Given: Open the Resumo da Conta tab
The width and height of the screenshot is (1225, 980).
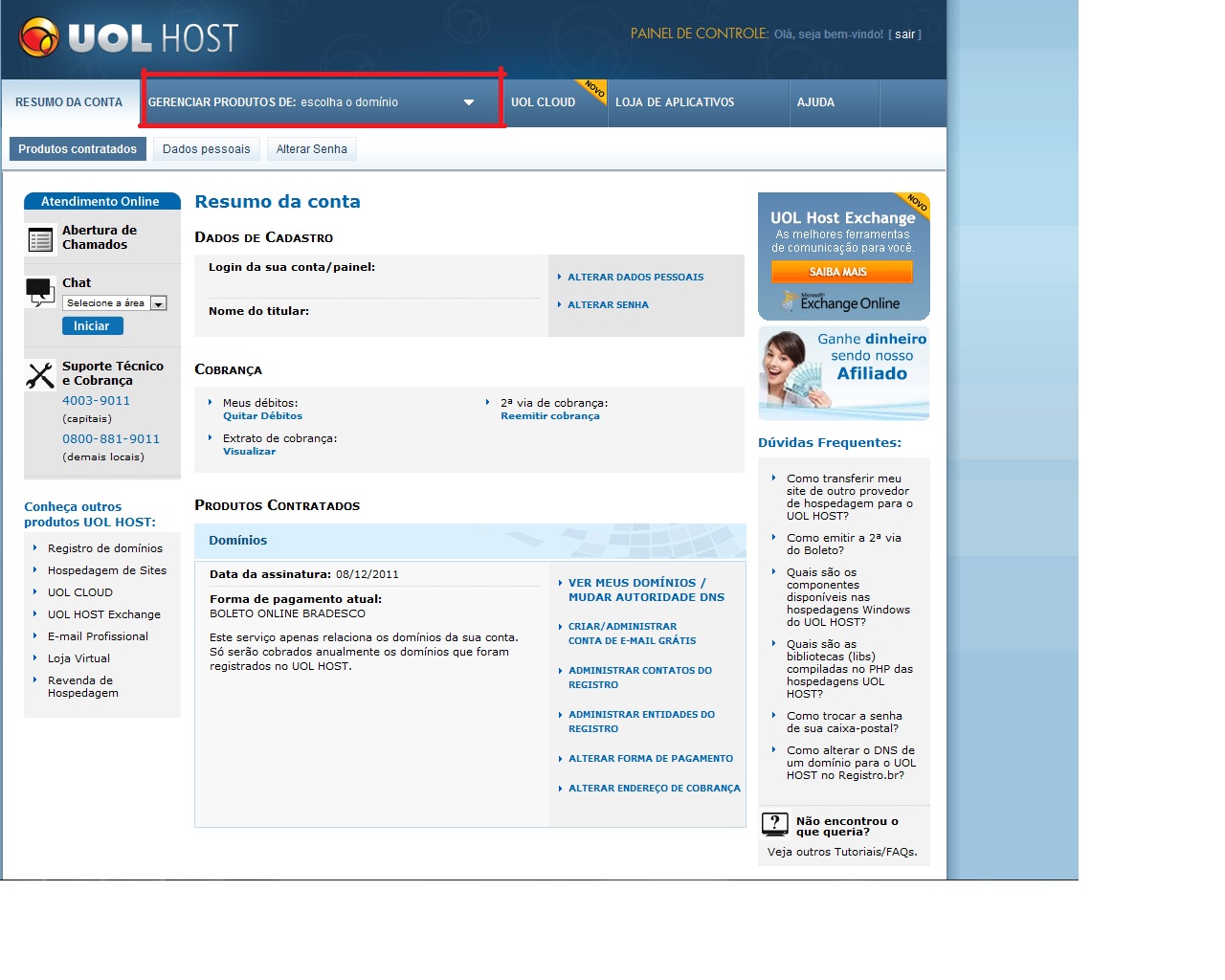Looking at the screenshot, I should [x=69, y=102].
